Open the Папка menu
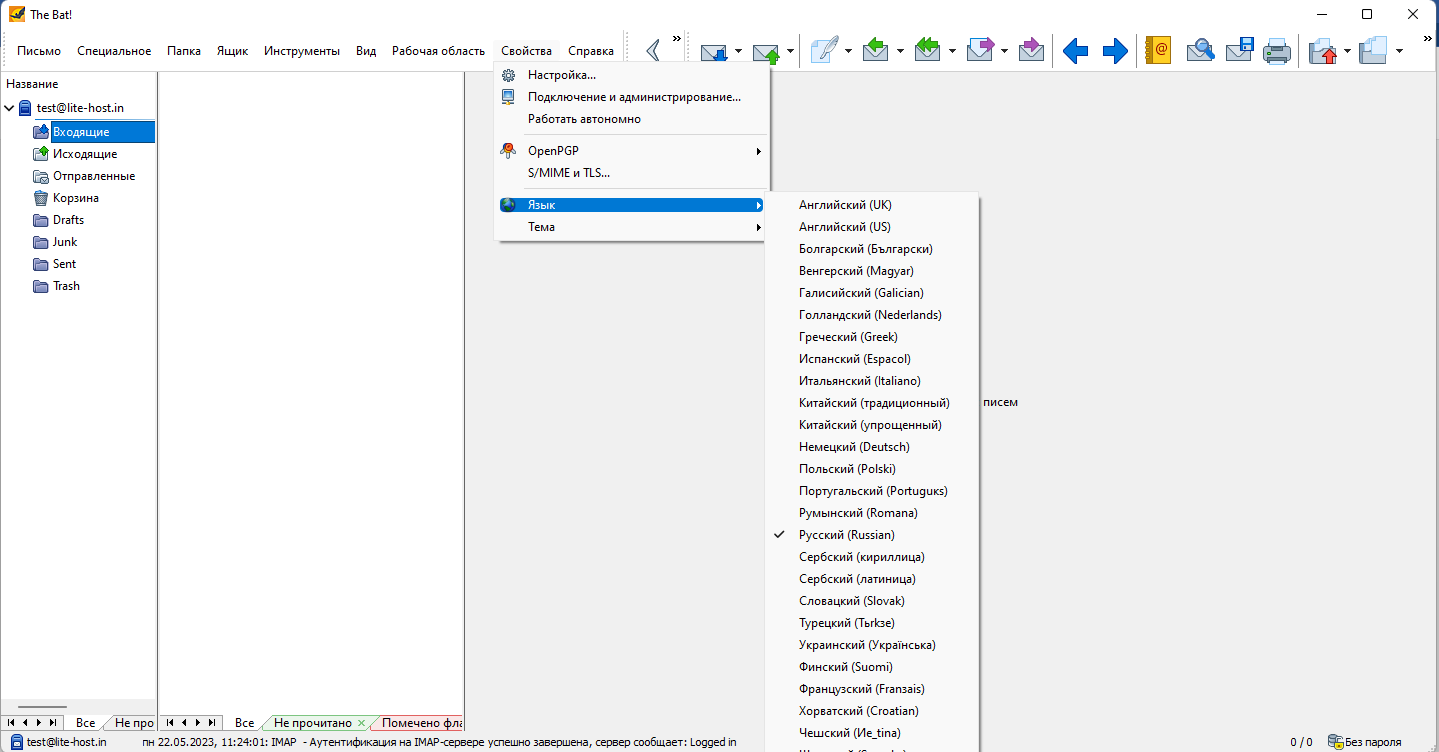The height and width of the screenshot is (752, 1439). tap(184, 51)
